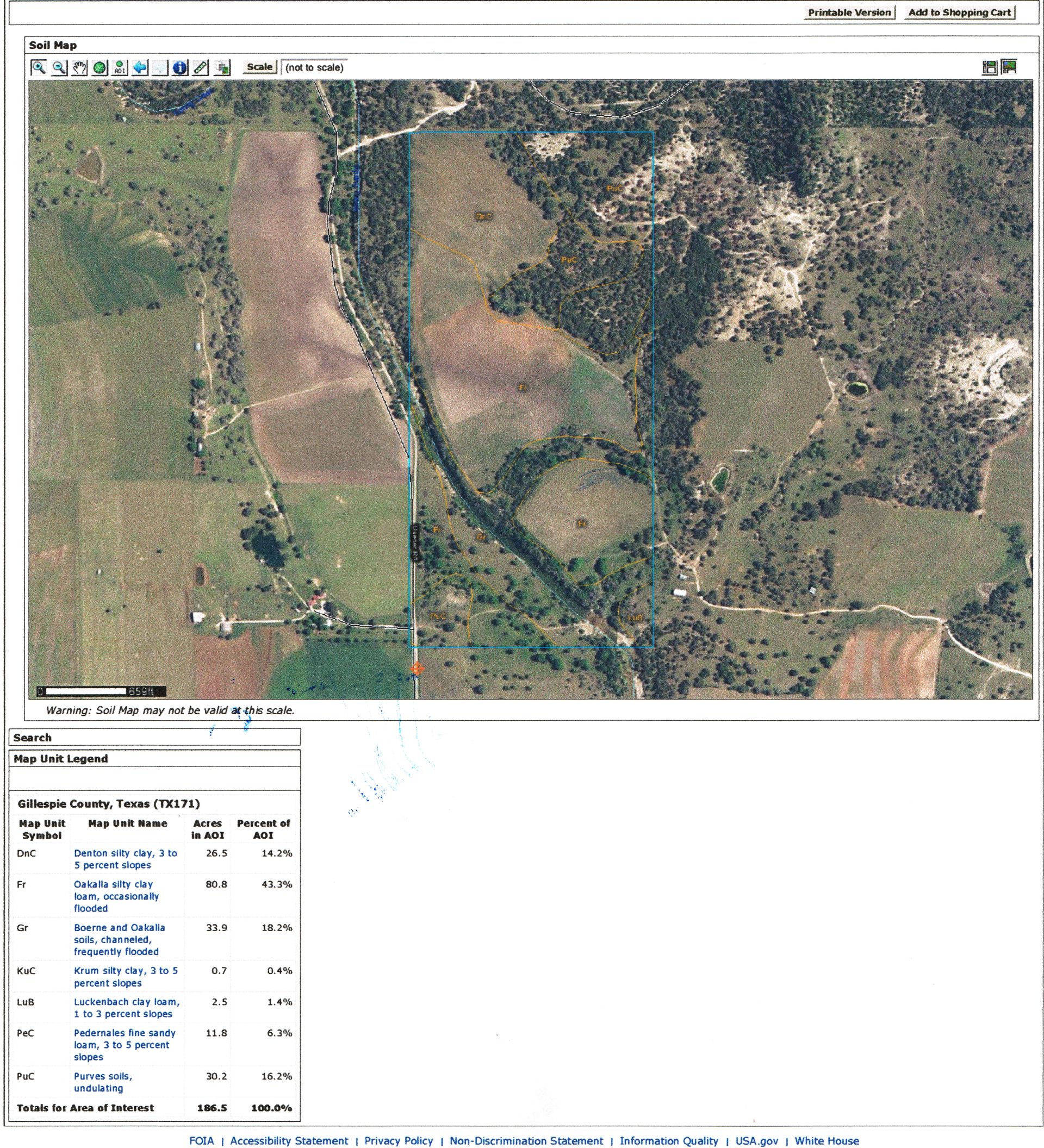
Task: Toggle the map view icon at far right
Action: click(1009, 67)
